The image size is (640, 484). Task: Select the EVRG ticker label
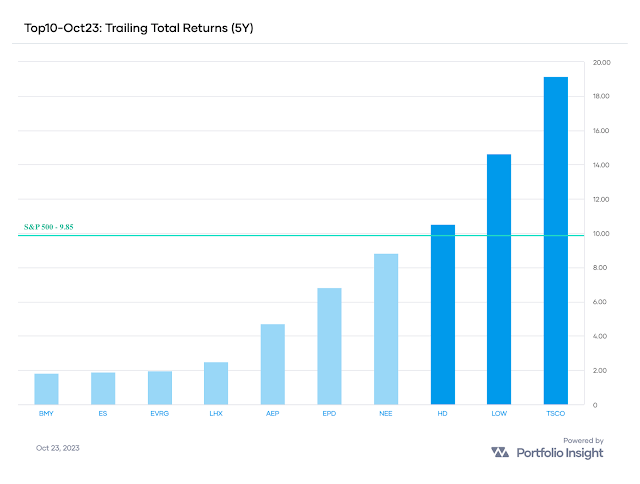[159, 411]
